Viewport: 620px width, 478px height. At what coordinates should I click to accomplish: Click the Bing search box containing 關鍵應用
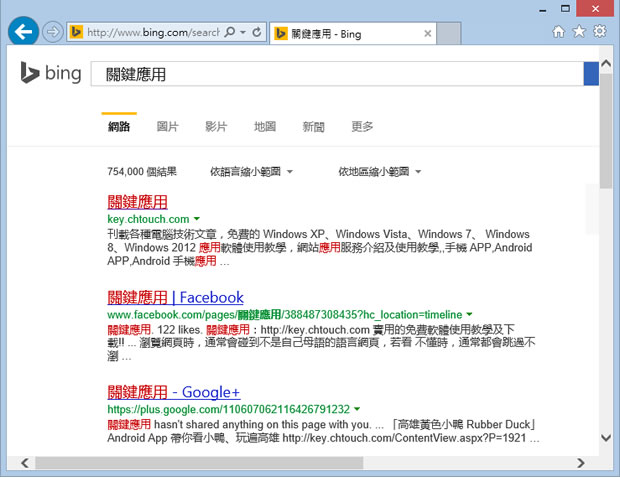(337, 74)
